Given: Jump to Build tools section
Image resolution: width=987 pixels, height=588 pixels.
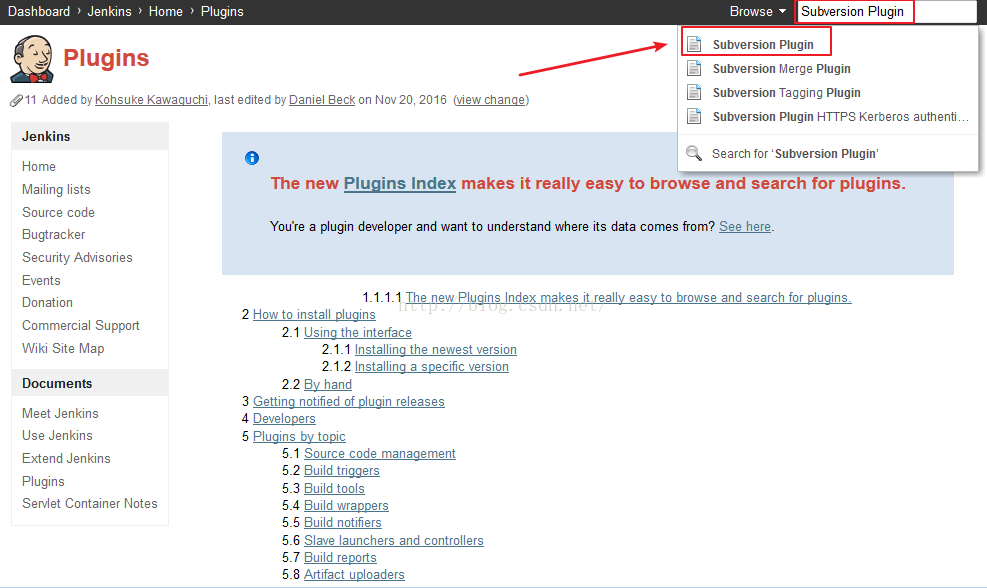Looking at the screenshot, I should [334, 488].
